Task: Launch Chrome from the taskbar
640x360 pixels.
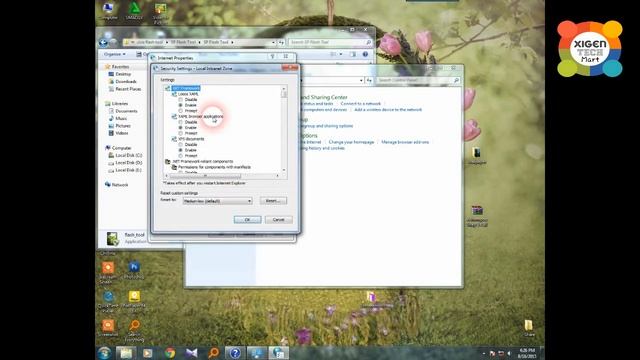Action: pyautogui.click(x=170, y=353)
